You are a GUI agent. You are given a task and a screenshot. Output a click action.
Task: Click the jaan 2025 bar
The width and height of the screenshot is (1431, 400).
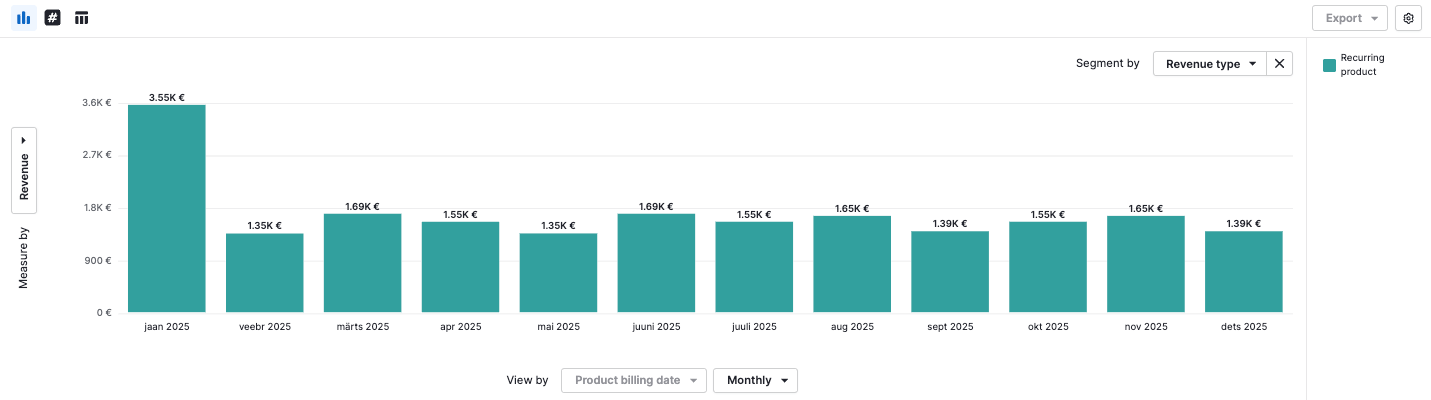pyautogui.click(x=167, y=210)
